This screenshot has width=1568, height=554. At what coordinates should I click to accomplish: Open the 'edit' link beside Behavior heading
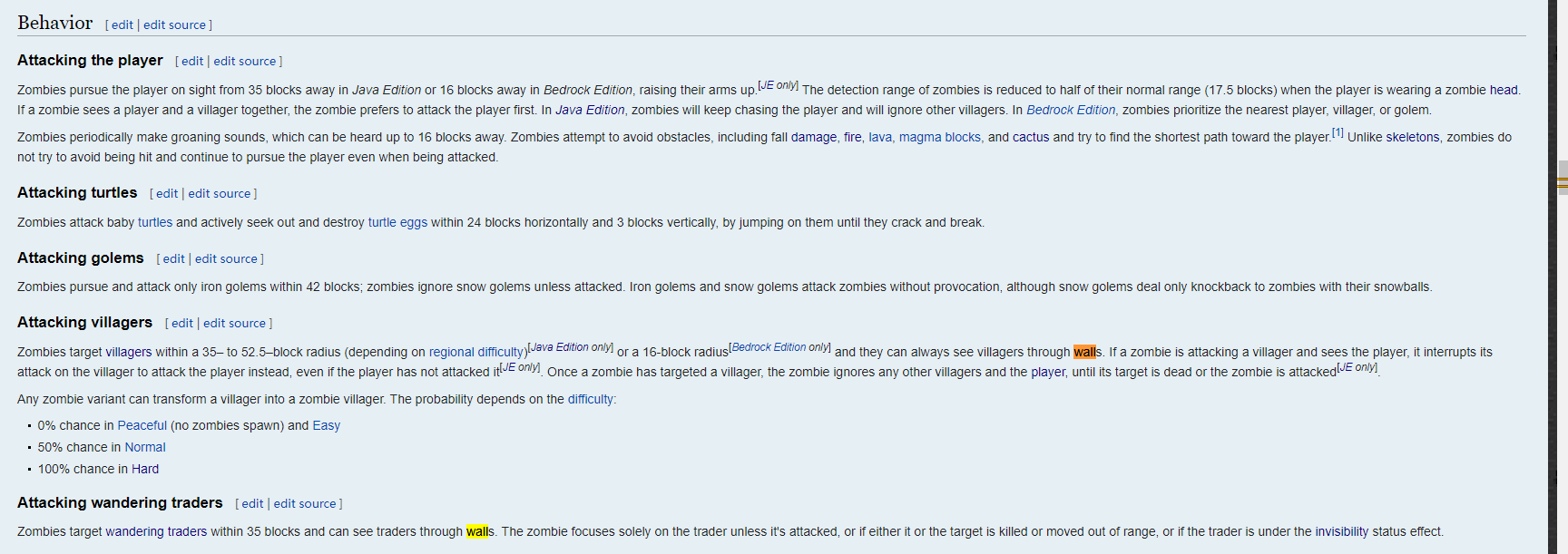pyautogui.click(x=122, y=25)
